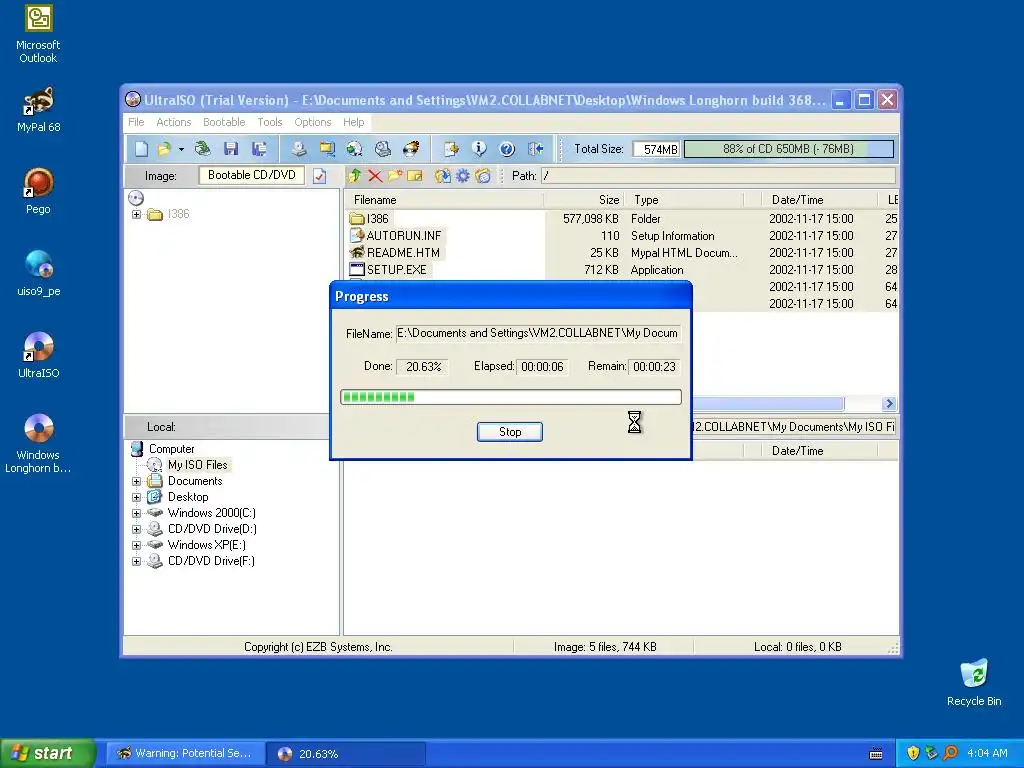Screen dimensions: 1024x768
Task: Open the File menu
Action: [136, 122]
